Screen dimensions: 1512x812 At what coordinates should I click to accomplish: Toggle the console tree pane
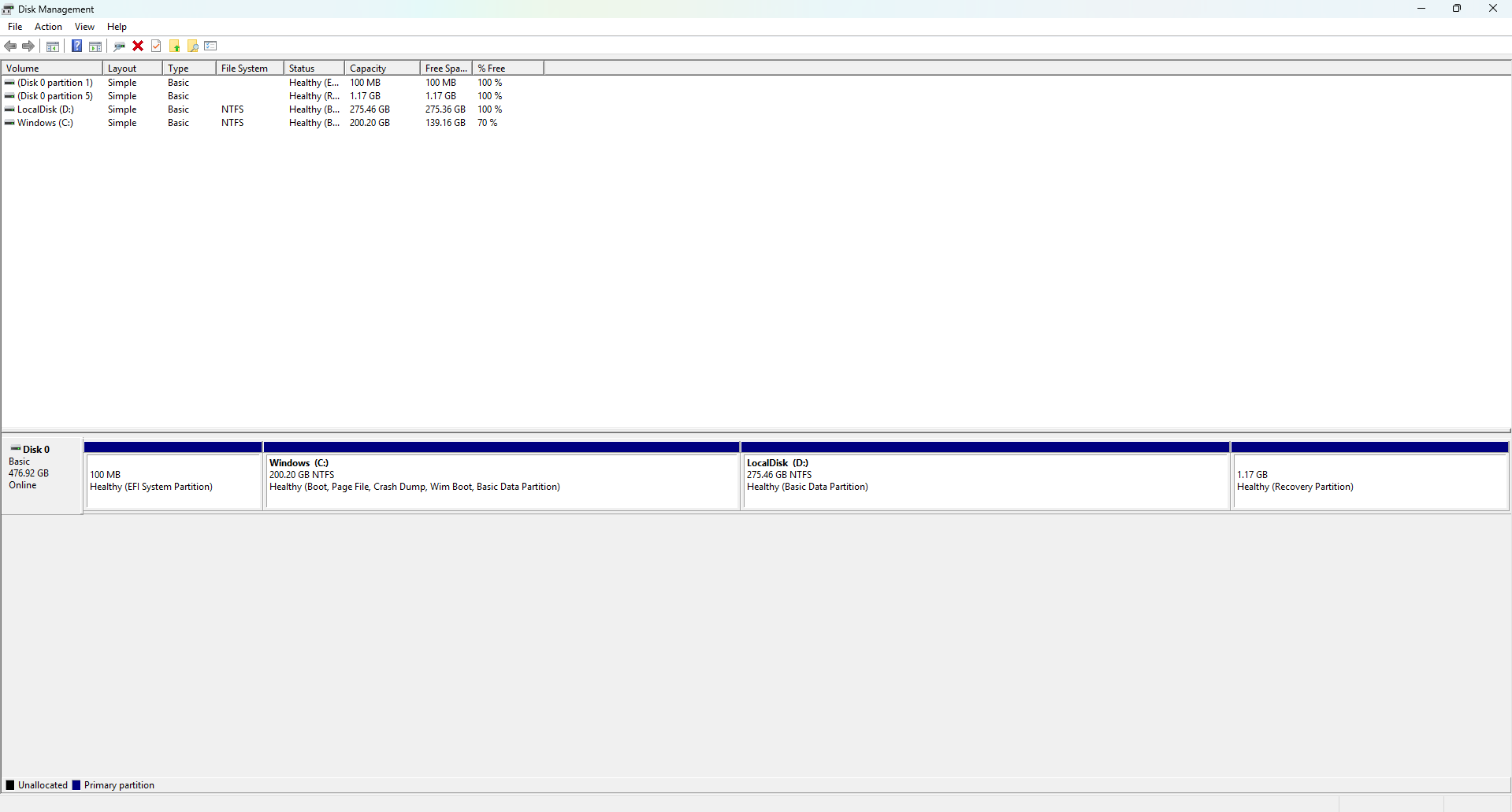pos(52,46)
